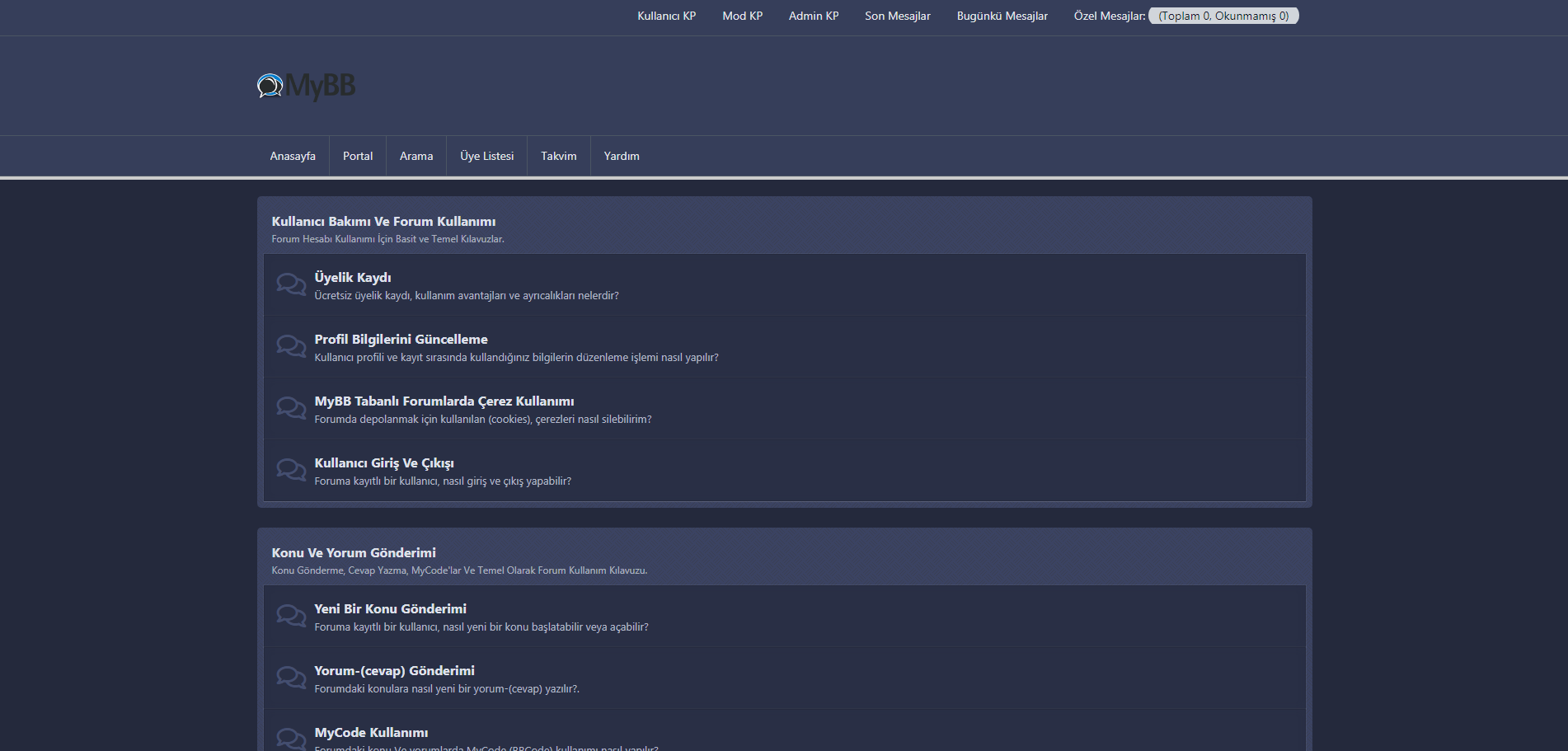View Son Mesajlar link

[897, 16]
